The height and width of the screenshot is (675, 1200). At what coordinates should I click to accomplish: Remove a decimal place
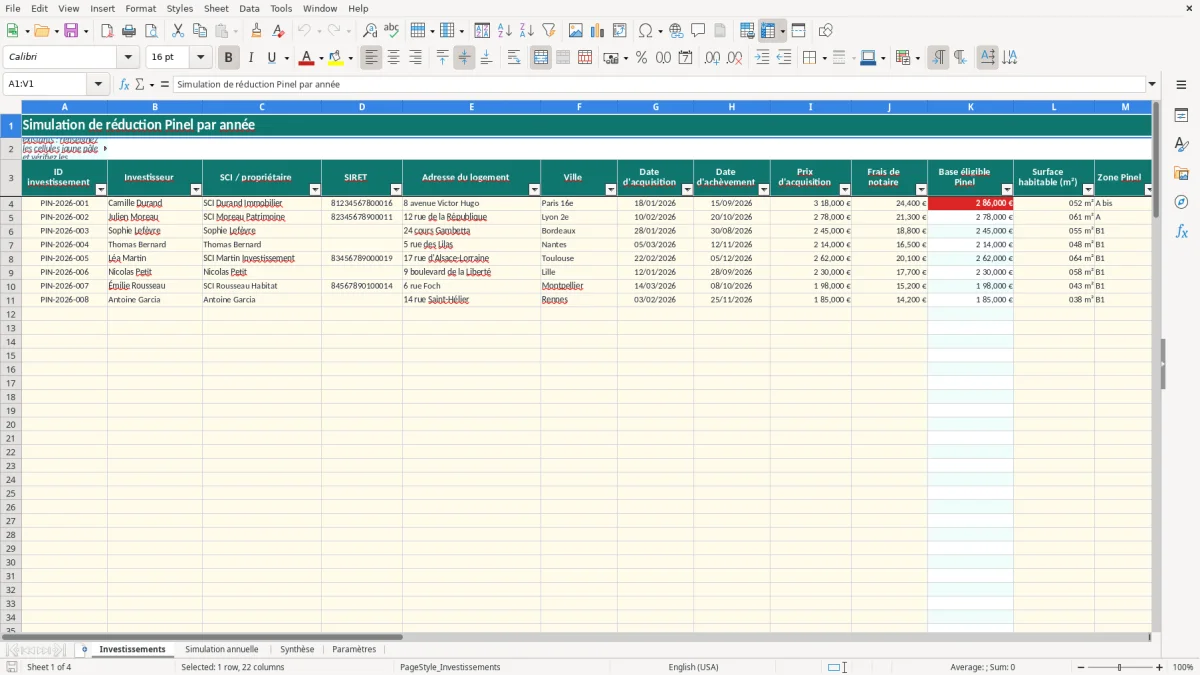point(735,58)
